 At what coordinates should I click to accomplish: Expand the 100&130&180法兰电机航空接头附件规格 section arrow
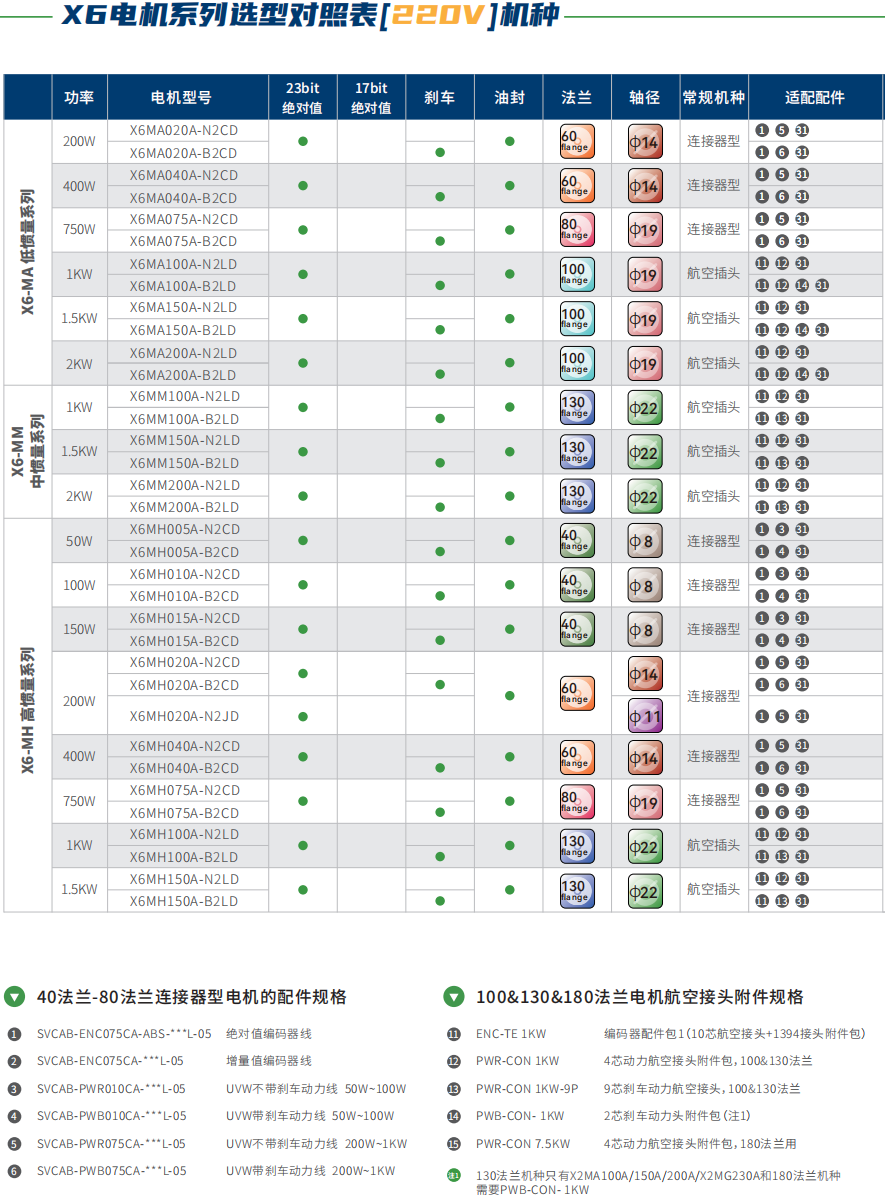pos(454,997)
